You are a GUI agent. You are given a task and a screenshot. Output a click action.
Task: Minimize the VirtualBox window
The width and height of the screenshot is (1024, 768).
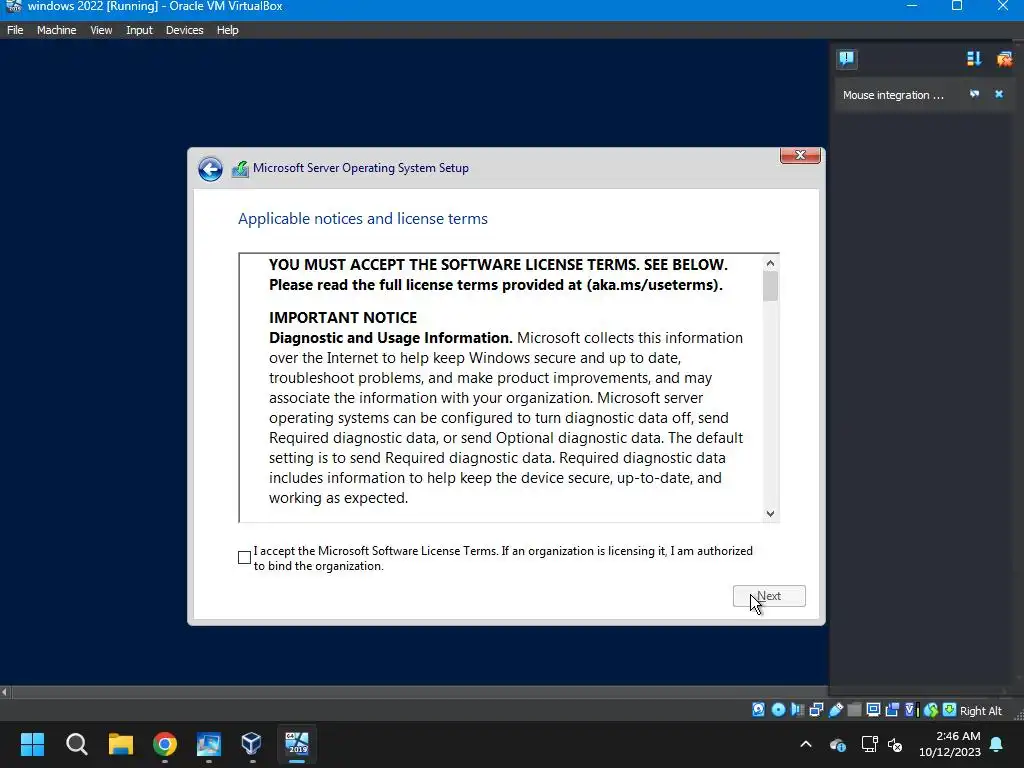(x=912, y=6)
